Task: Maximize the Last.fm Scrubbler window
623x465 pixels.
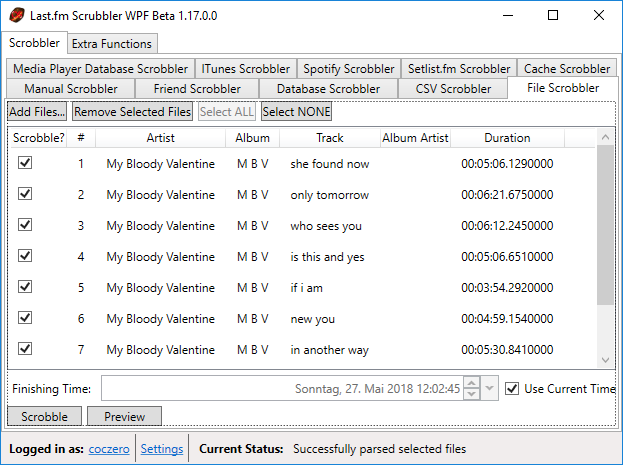Action: click(x=553, y=16)
